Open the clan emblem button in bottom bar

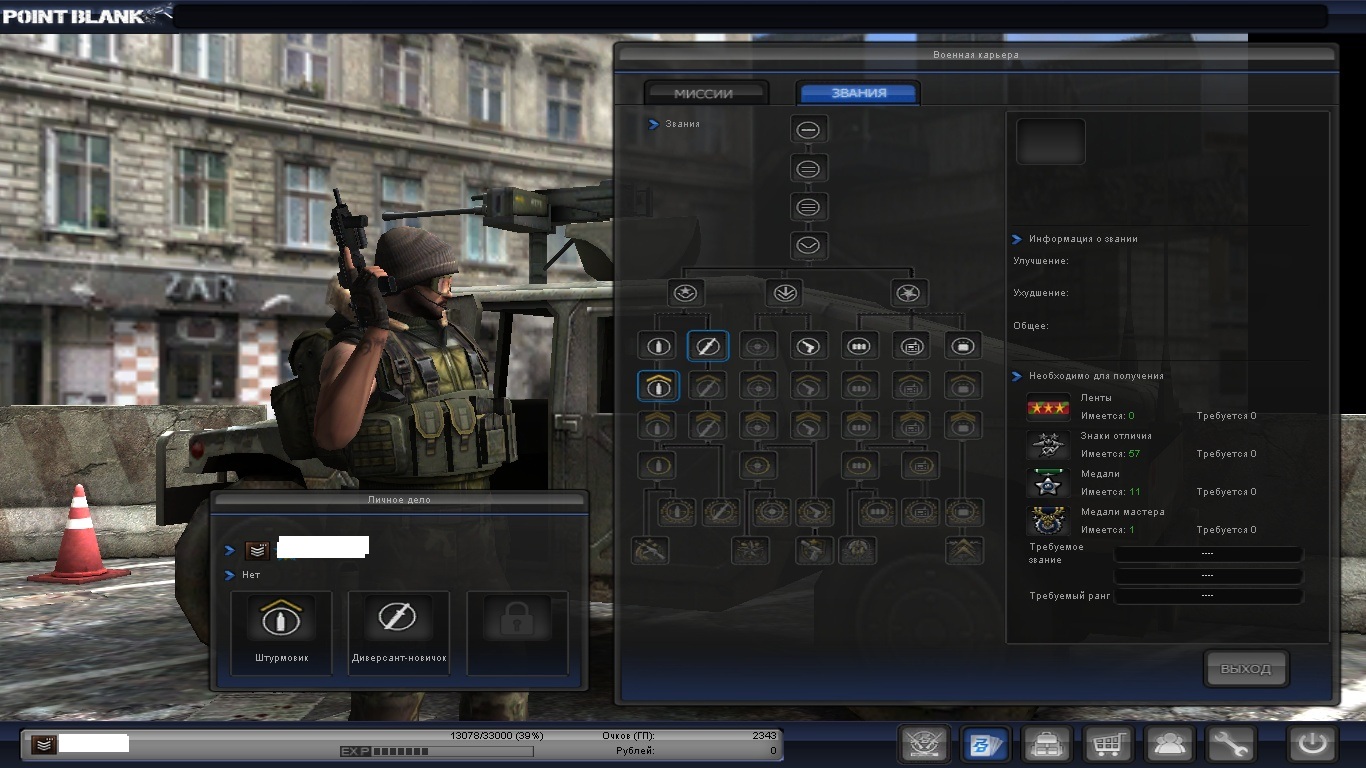tap(924, 744)
